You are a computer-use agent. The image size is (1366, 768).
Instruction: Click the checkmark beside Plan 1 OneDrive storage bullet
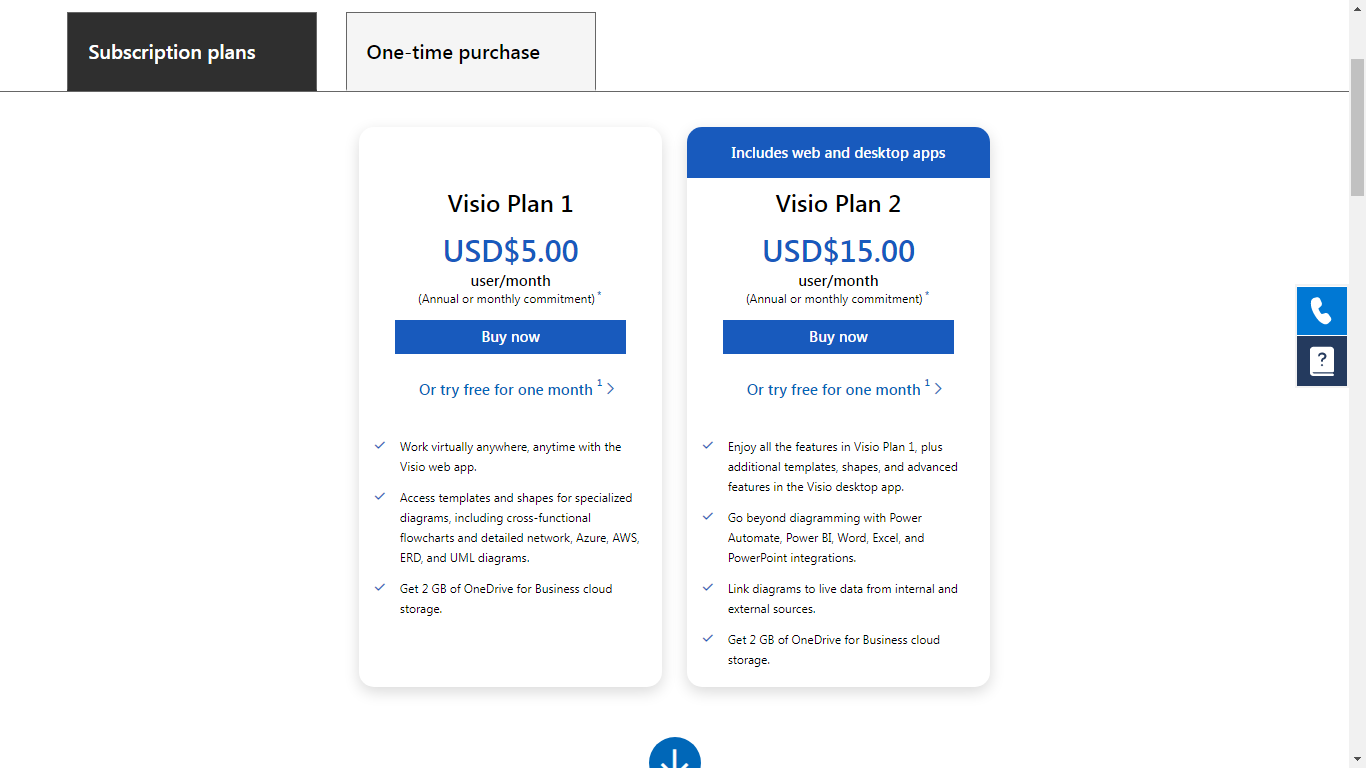380,588
